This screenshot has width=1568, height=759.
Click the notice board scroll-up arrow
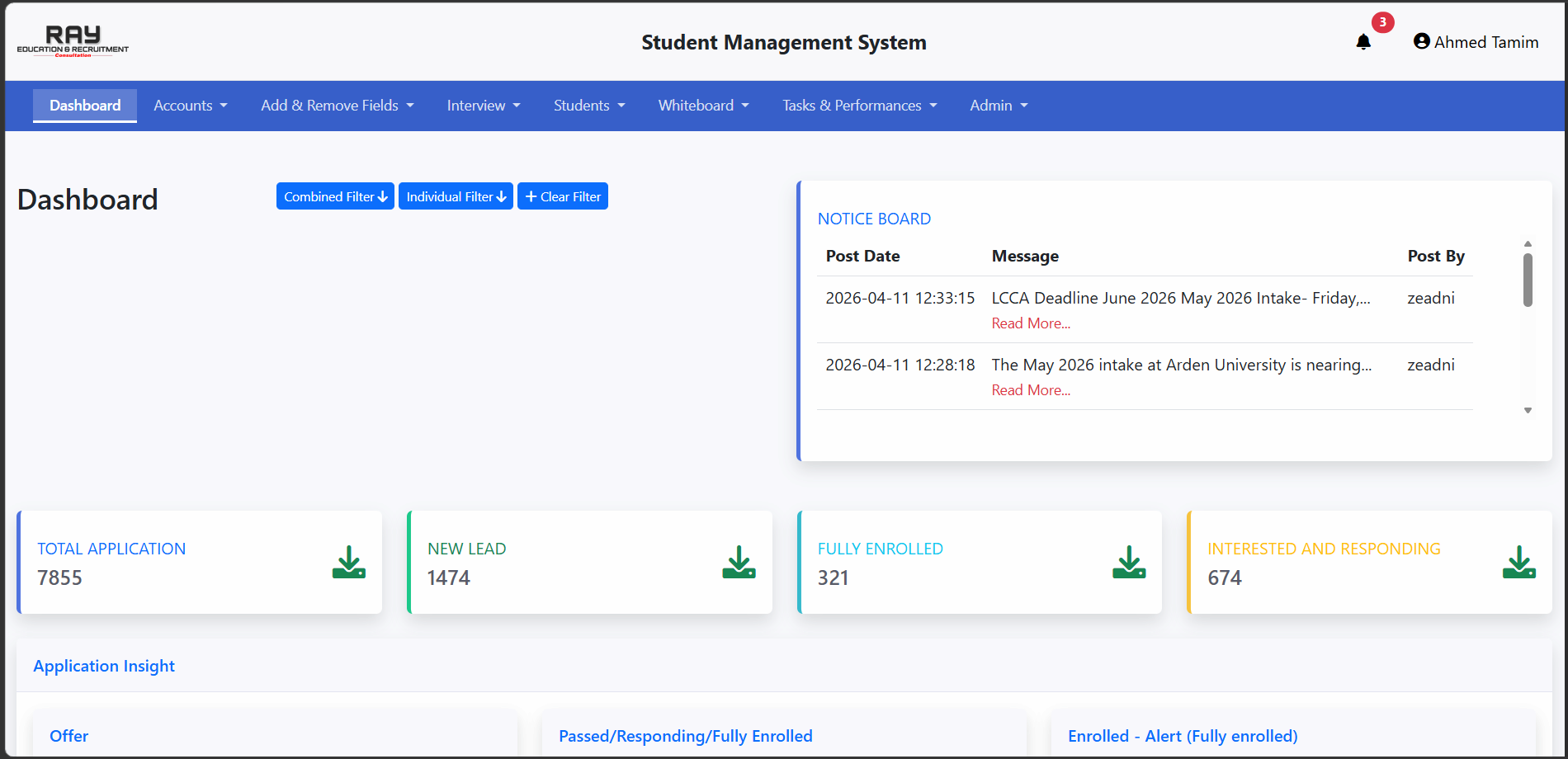point(1528,244)
